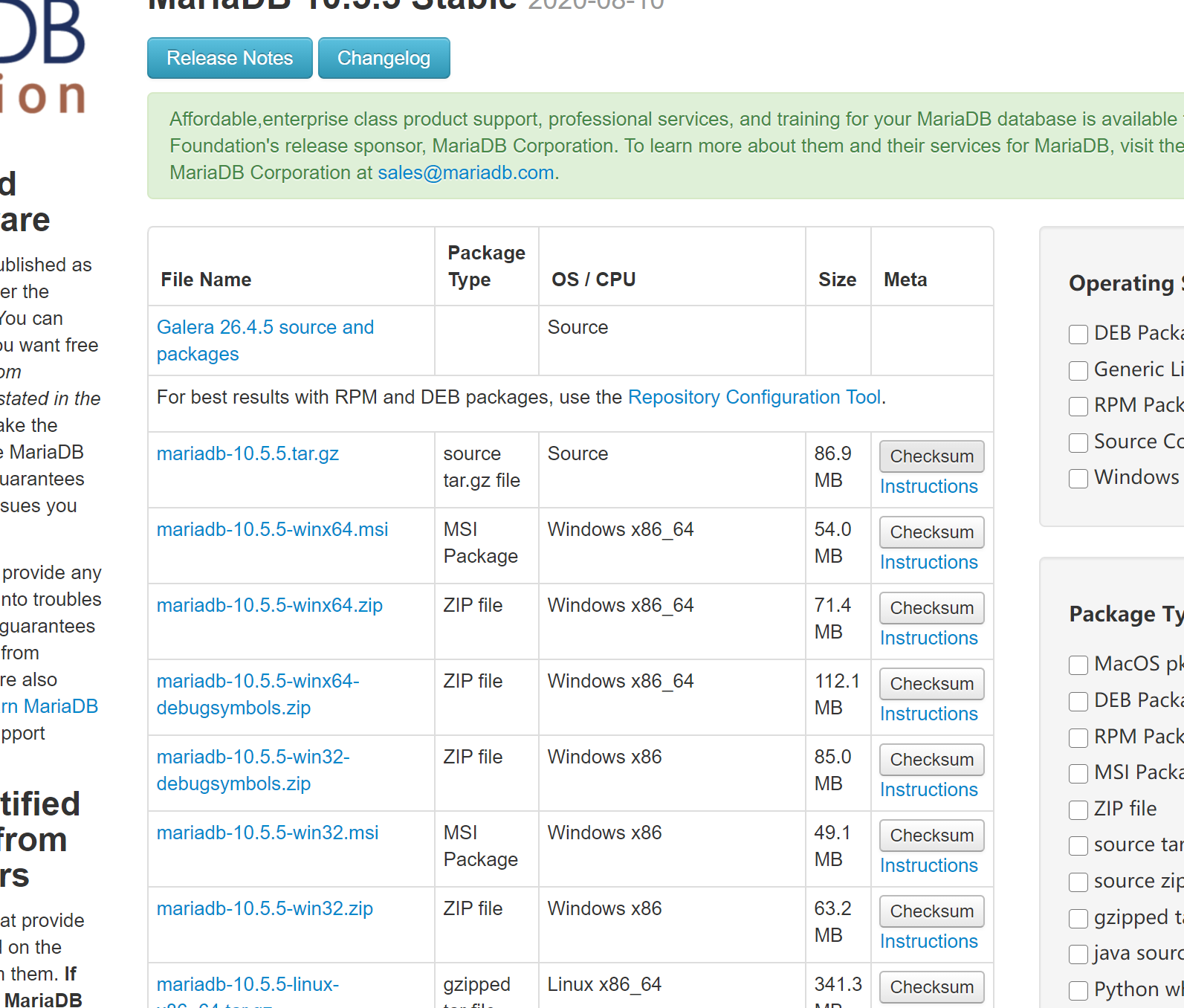Open Instructions for winx64.zip file
The height and width of the screenshot is (1008, 1184).
coord(929,638)
